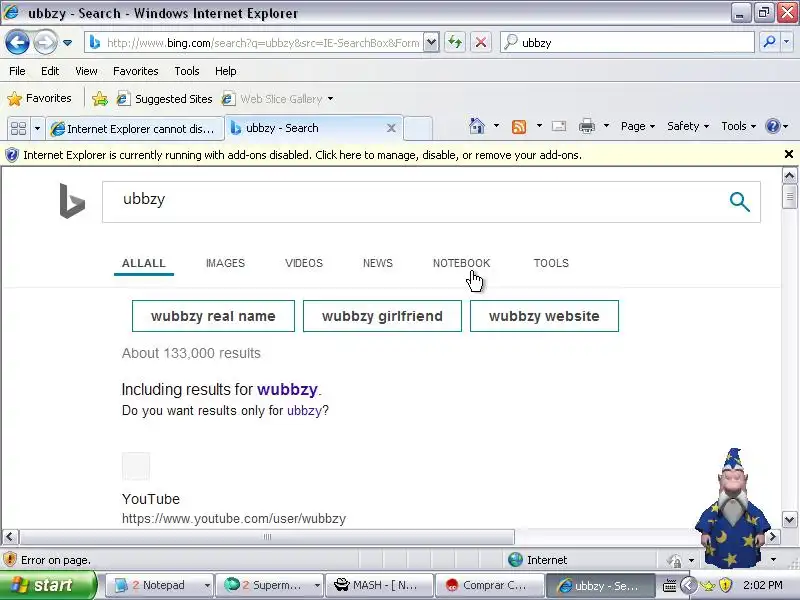Close the ubbzy - Search tab

pos(391,128)
